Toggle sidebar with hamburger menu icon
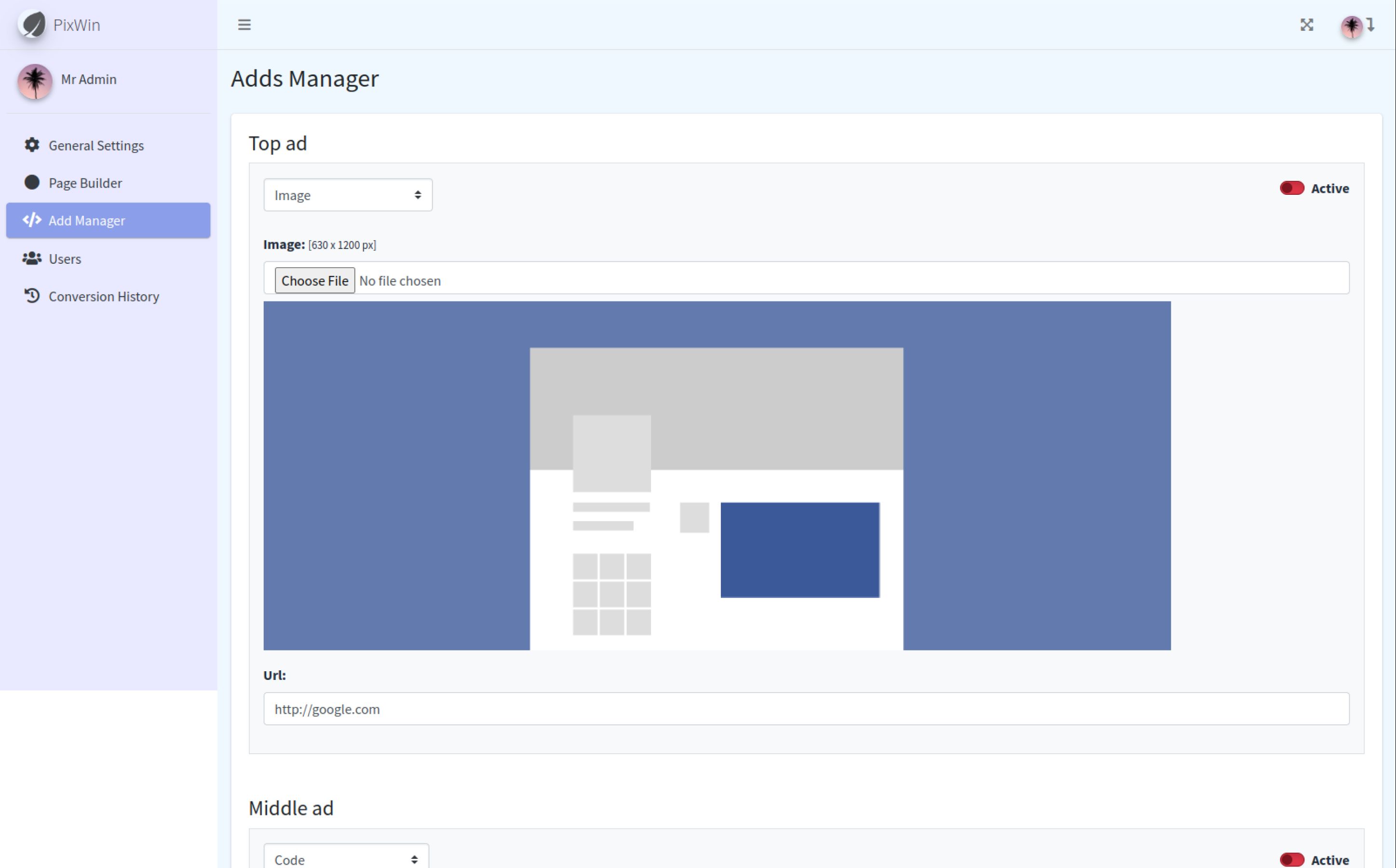This screenshot has height=868, width=1396. pyautogui.click(x=244, y=25)
